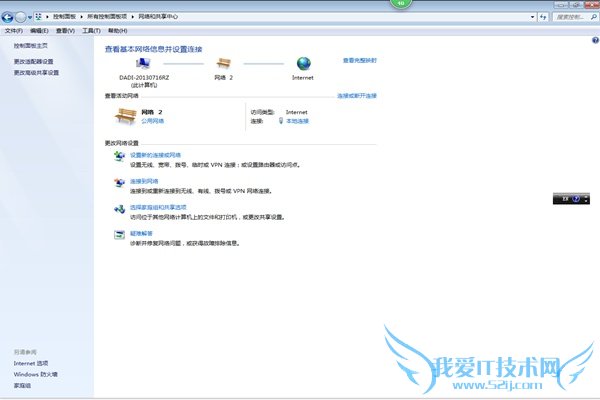Select 控制面板 in the address breadcrumb
Screen dimensions: 600x400
tap(64, 17)
